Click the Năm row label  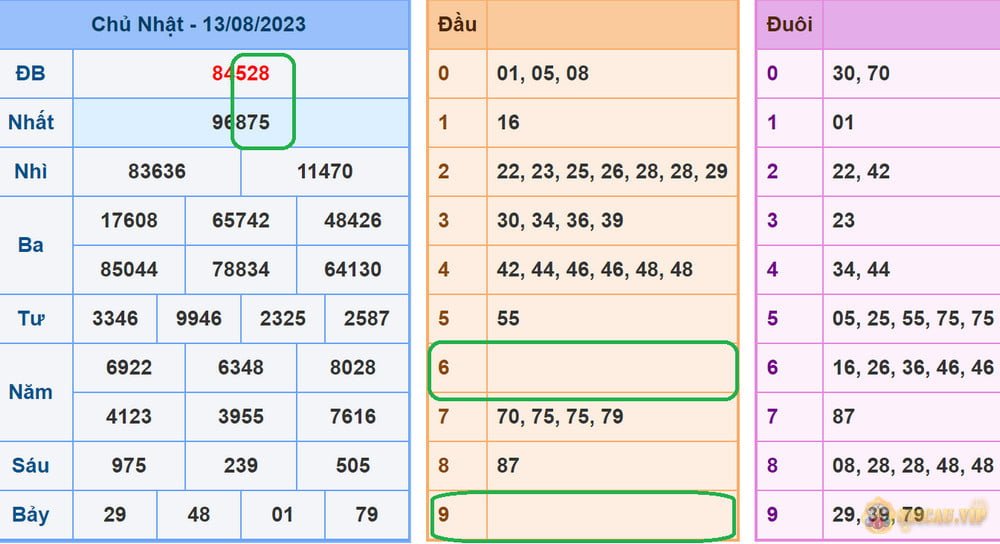click(x=31, y=392)
